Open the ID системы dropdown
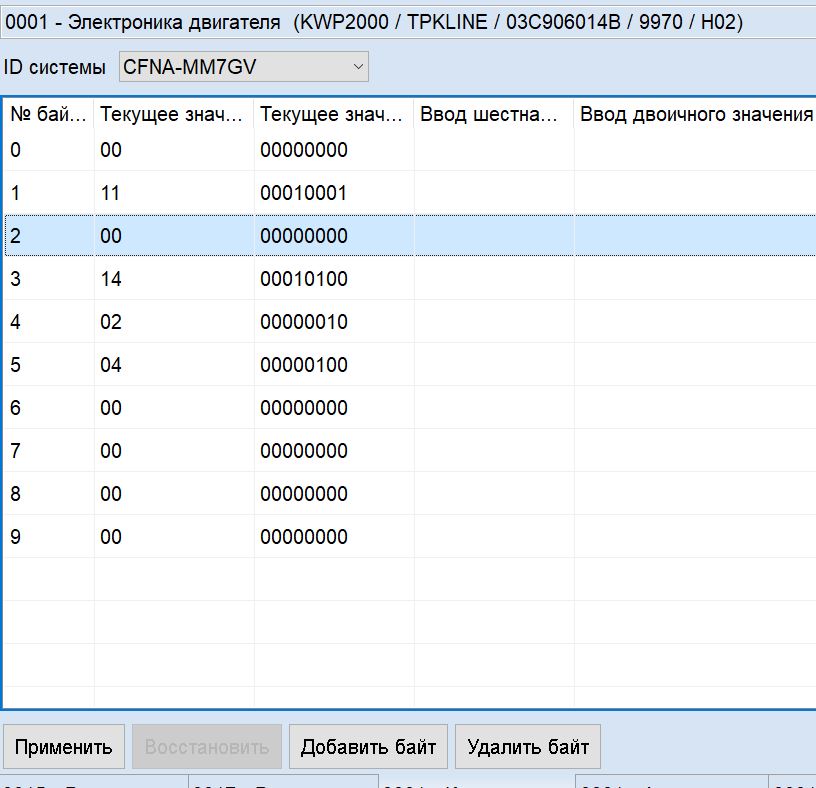 (x=244, y=67)
